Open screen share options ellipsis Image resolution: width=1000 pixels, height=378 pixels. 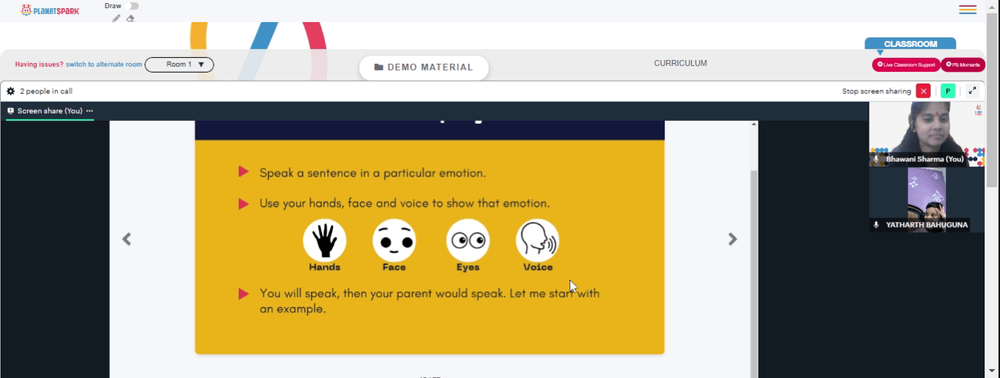coord(89,111)
